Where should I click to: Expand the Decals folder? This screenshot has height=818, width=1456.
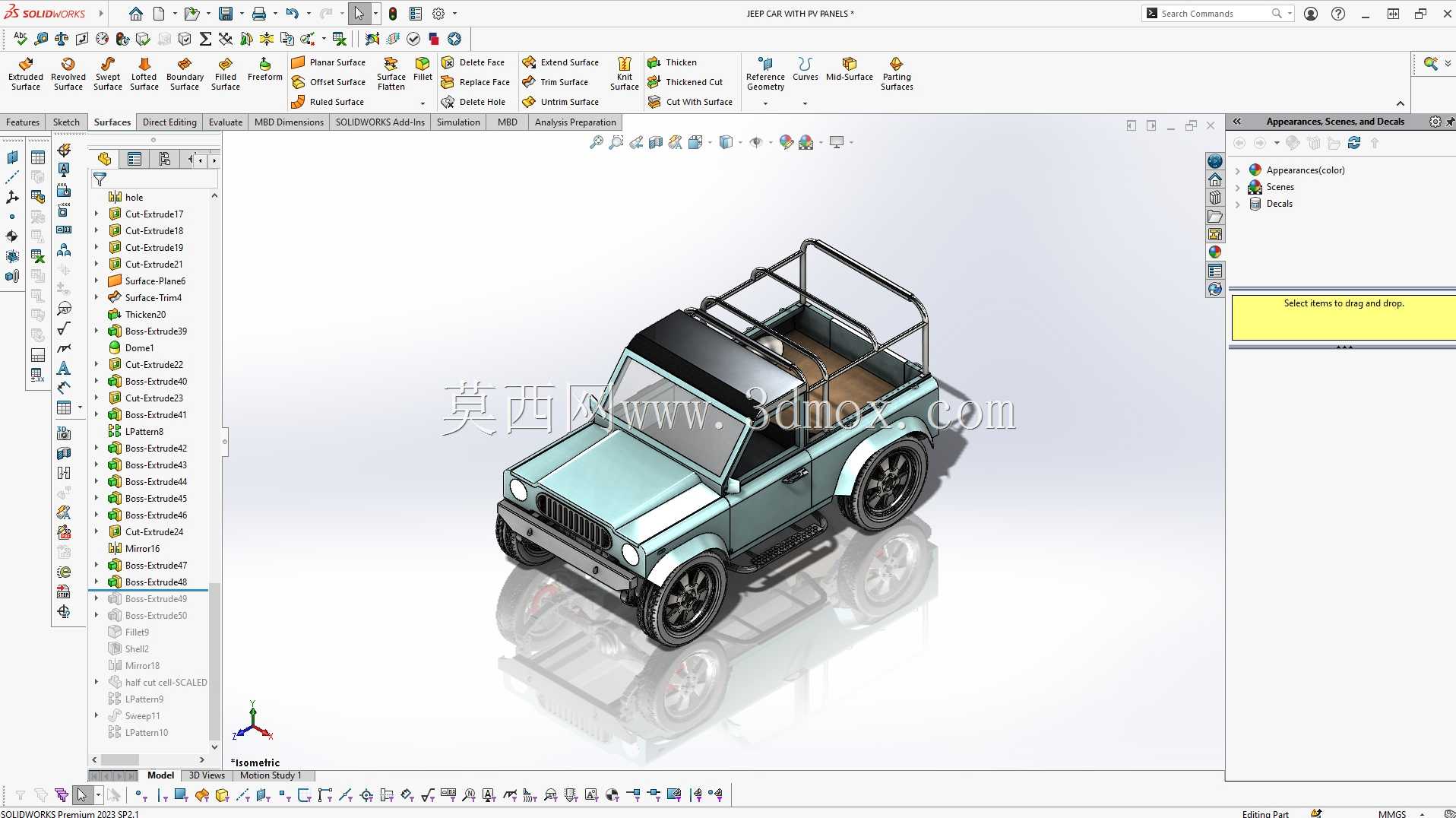coord(1238,204)
